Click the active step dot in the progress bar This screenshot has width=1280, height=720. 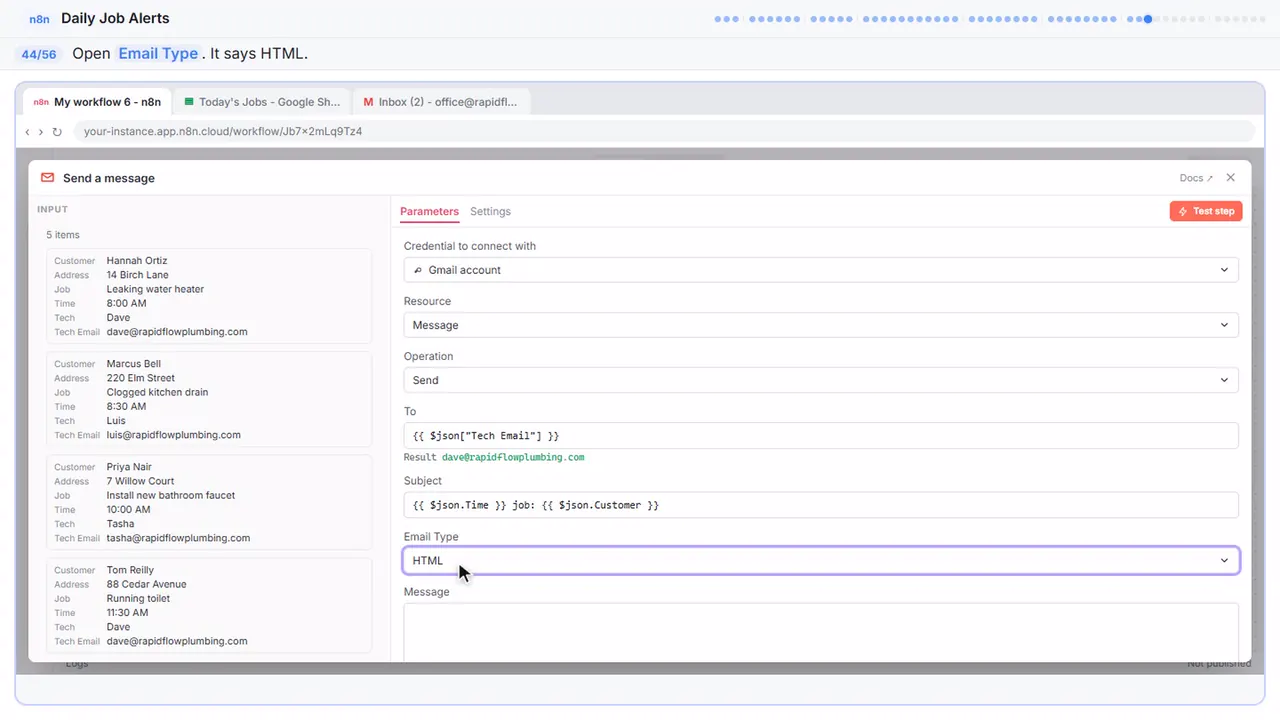point(1148,19)
